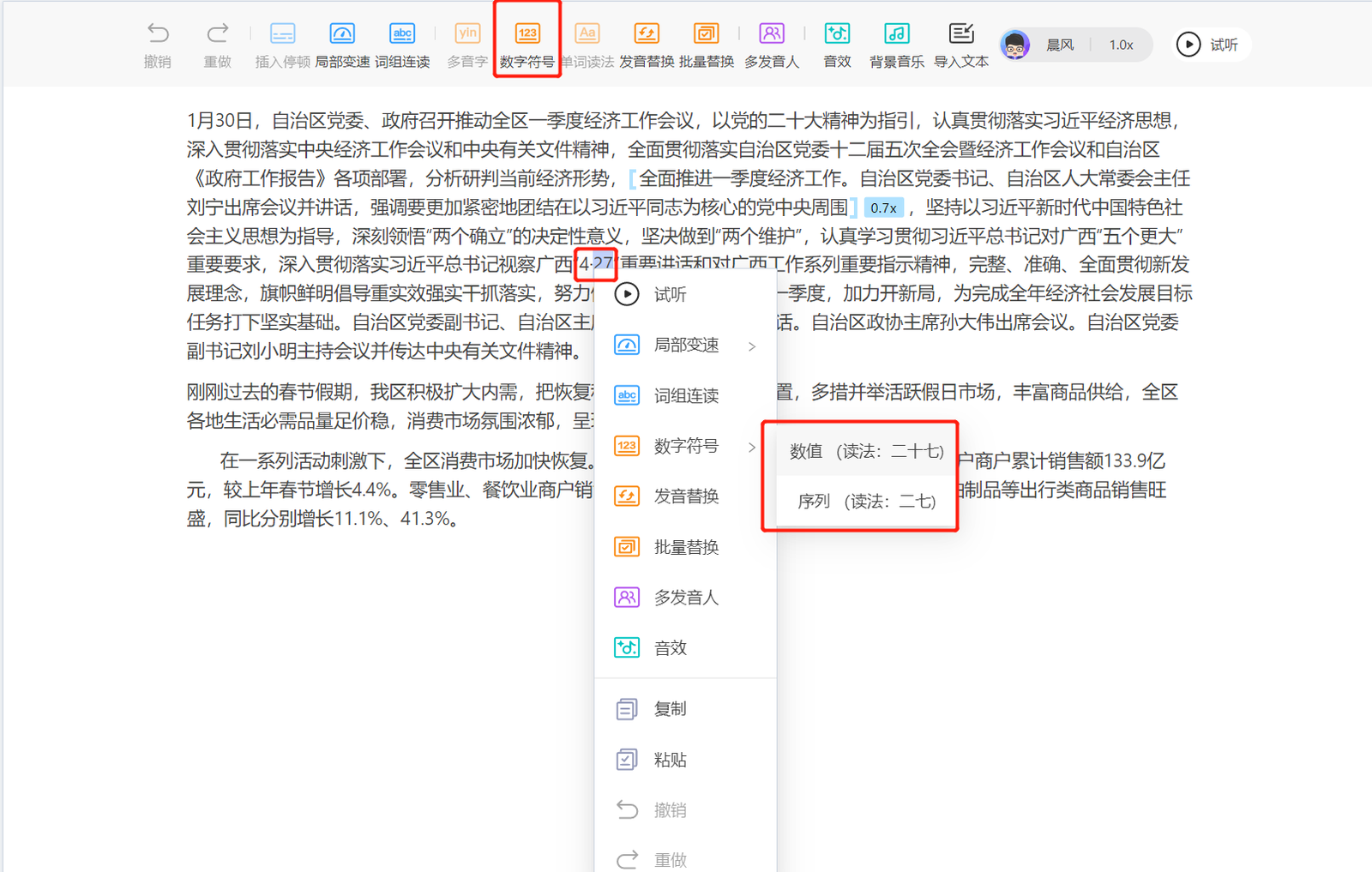
Task: Select the 插入停顿 toolbar tool
Action: point(282,45)
